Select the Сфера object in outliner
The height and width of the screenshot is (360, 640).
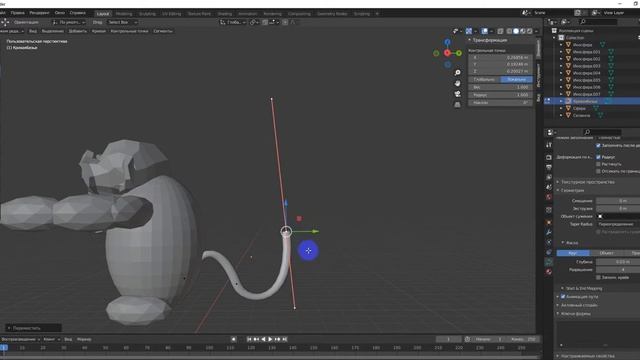click(x=579, y=108)
